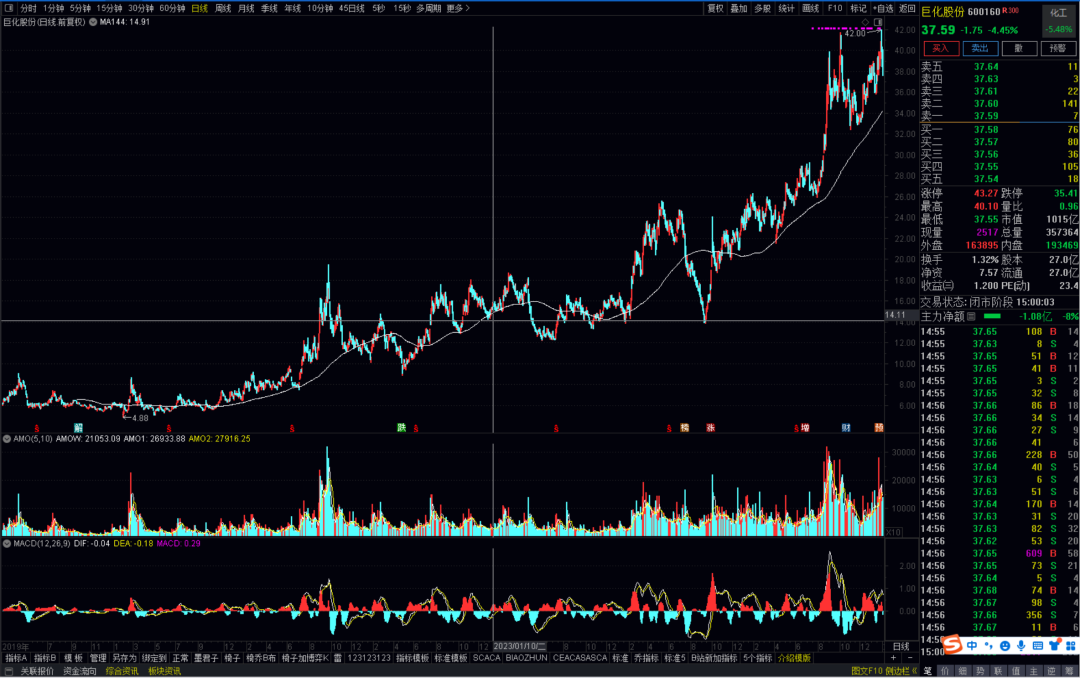
Task: Click the red R300 marker beside stock code
Action: [x=1012, y=12]
